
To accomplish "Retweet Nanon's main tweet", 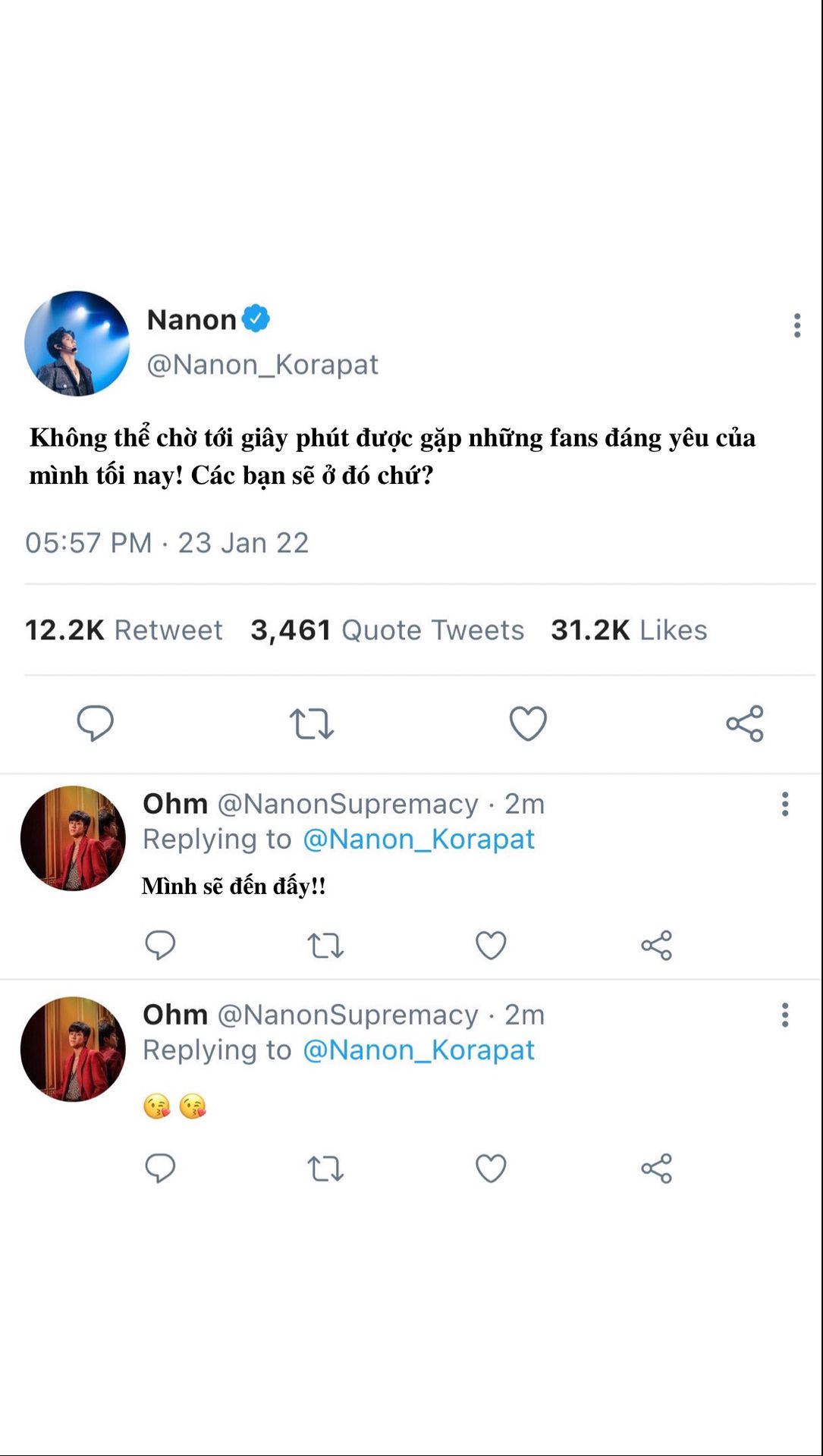I will pyautogui.click(x=311, y=723).
